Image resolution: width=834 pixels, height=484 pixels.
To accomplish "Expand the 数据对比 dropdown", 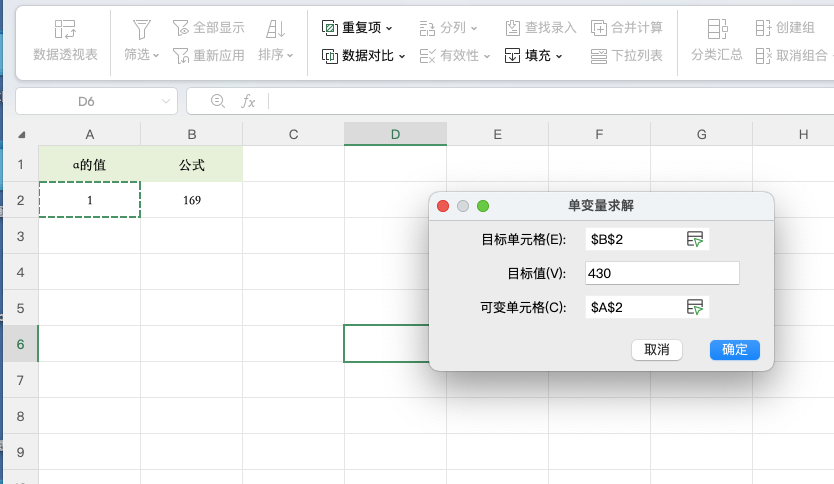I will 402,56.
